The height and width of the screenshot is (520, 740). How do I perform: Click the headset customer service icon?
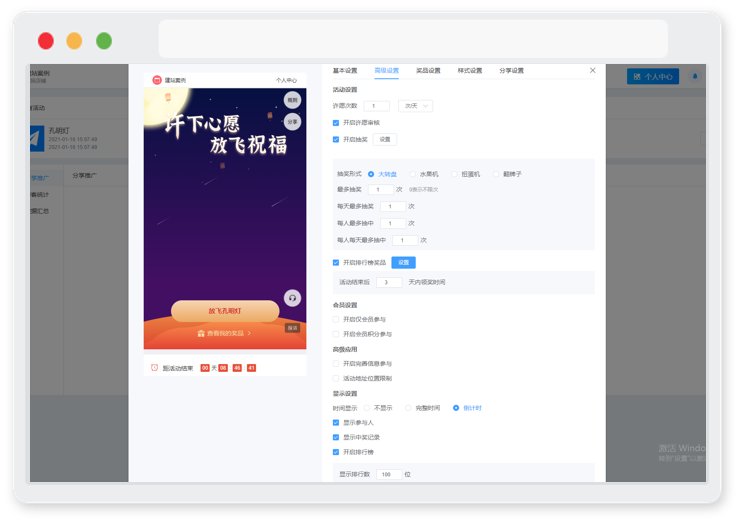coord(293,298)
